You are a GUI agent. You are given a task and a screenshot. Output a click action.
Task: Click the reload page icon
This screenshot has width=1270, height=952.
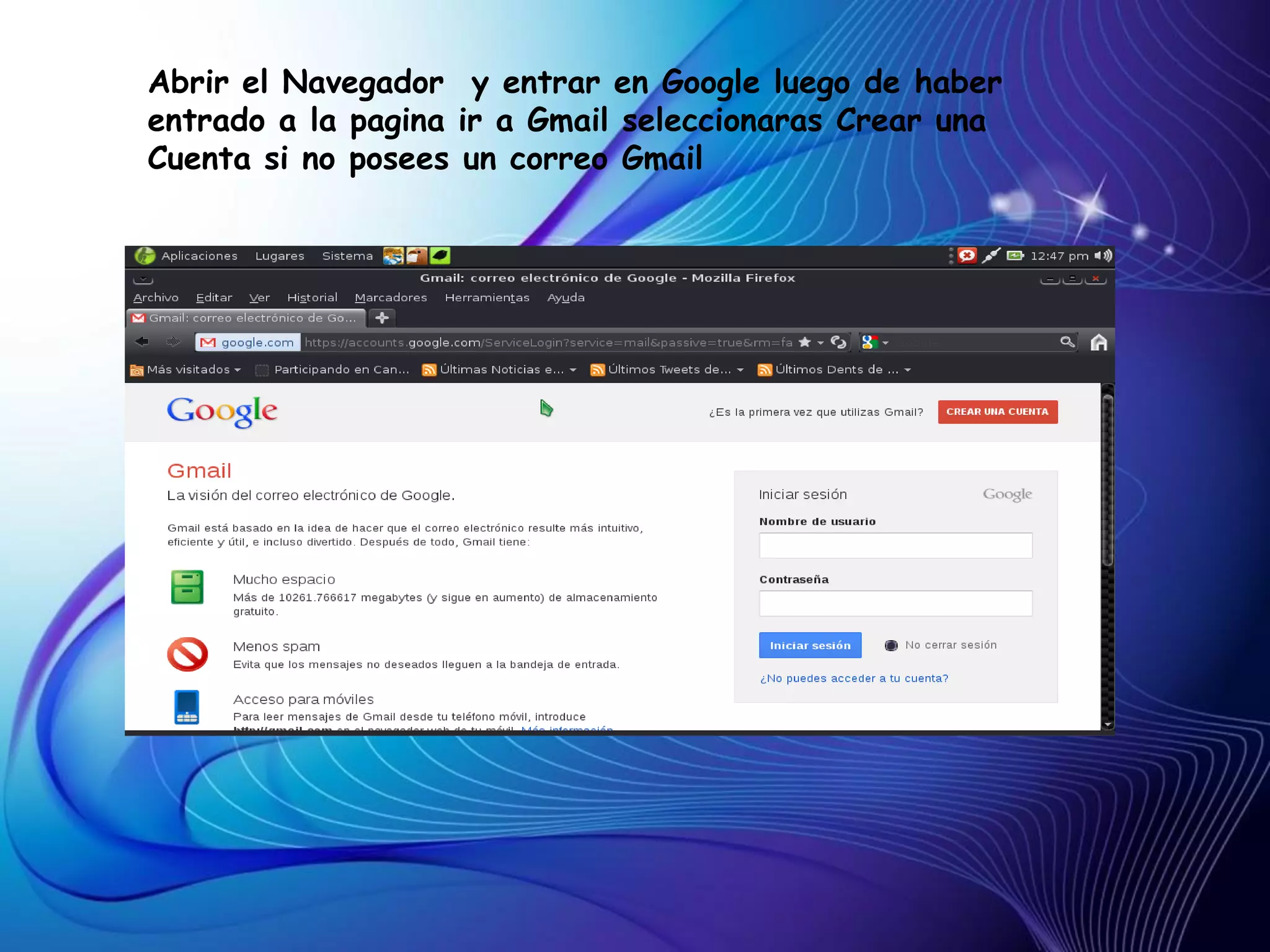[x=838, y=342]
